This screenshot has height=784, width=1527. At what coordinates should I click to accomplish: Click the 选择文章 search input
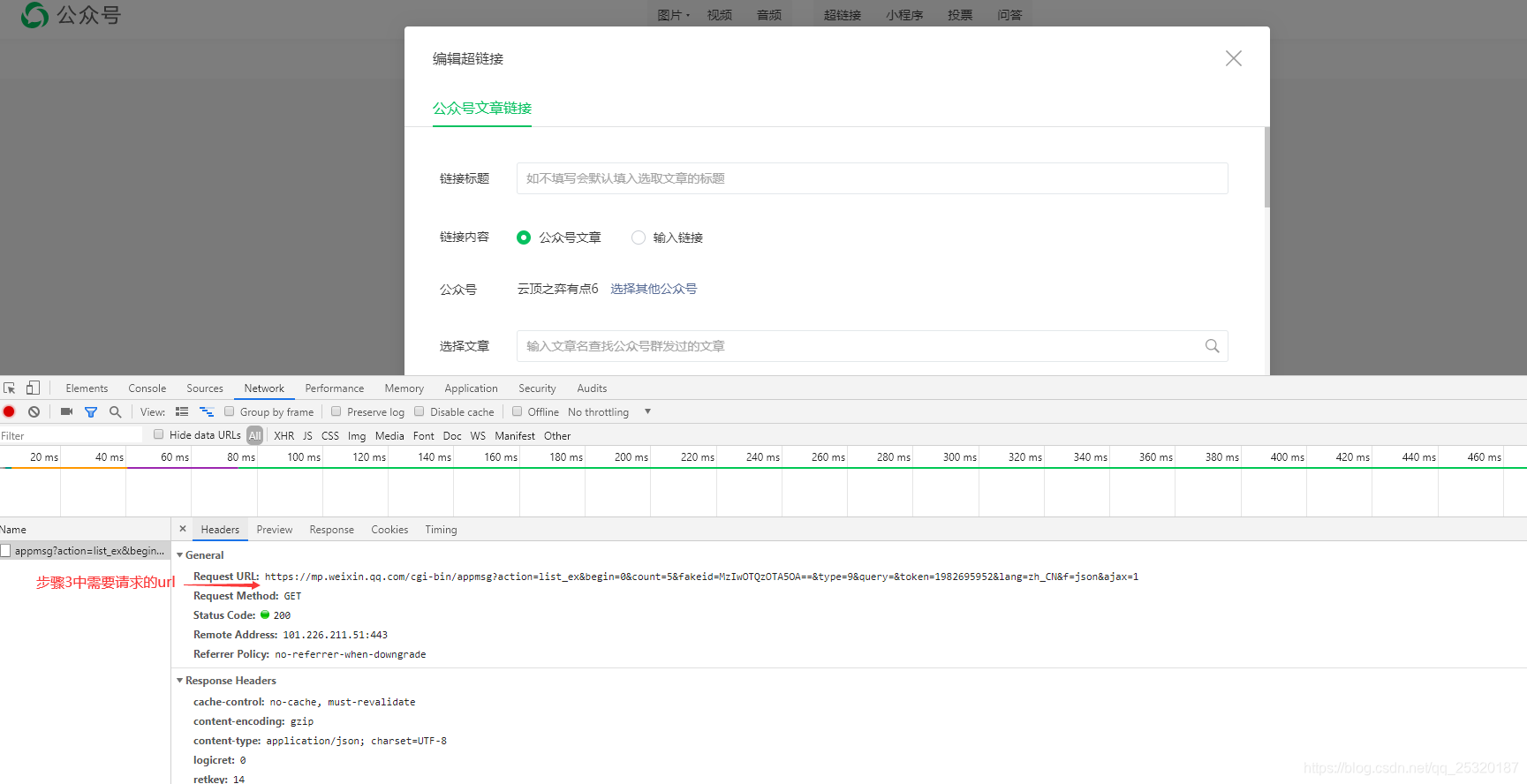point(873,346)
